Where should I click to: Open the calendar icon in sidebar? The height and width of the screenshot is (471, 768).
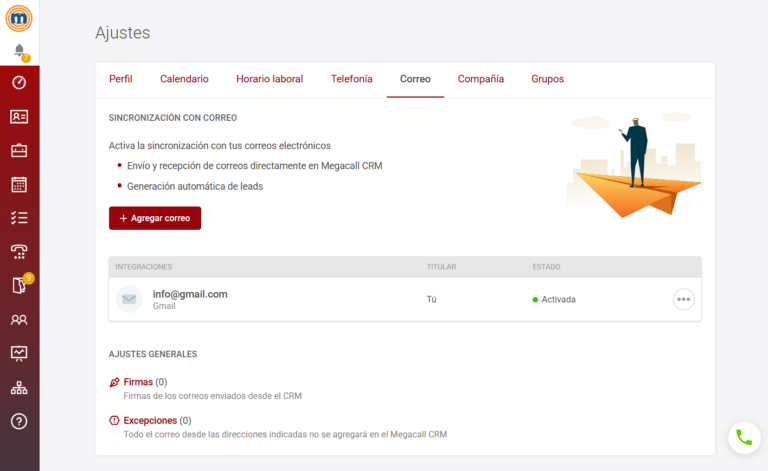click(19, 184)
